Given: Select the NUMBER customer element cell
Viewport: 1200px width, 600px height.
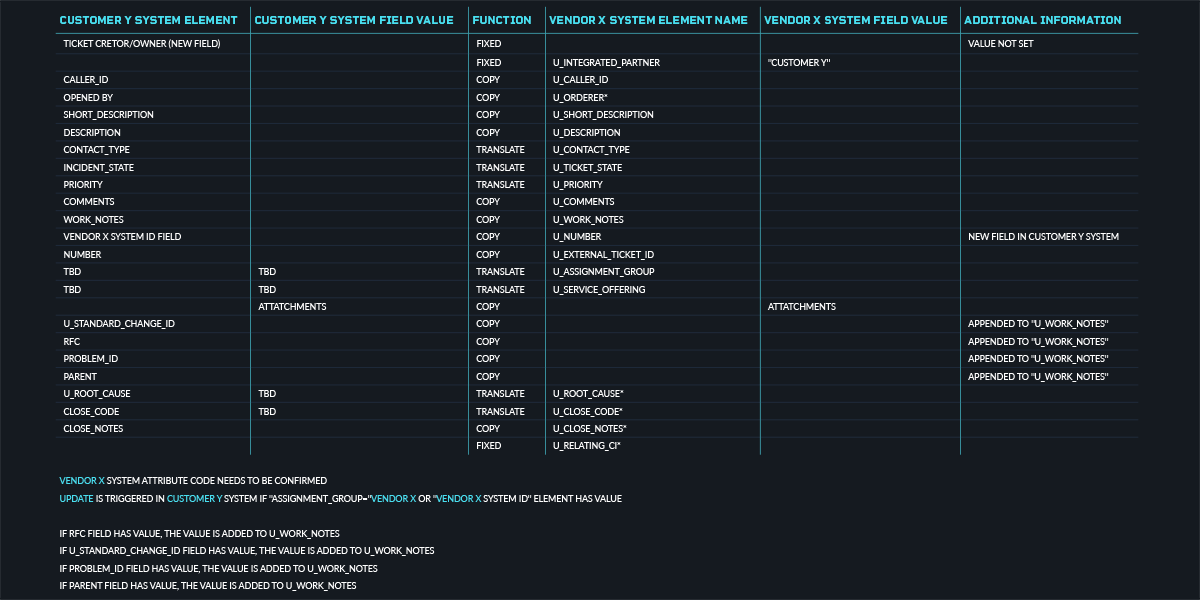Looking at the screenshot, I should click(82, 254).
